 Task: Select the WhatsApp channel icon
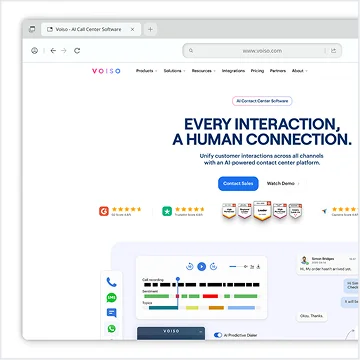(x=111, y=328)
